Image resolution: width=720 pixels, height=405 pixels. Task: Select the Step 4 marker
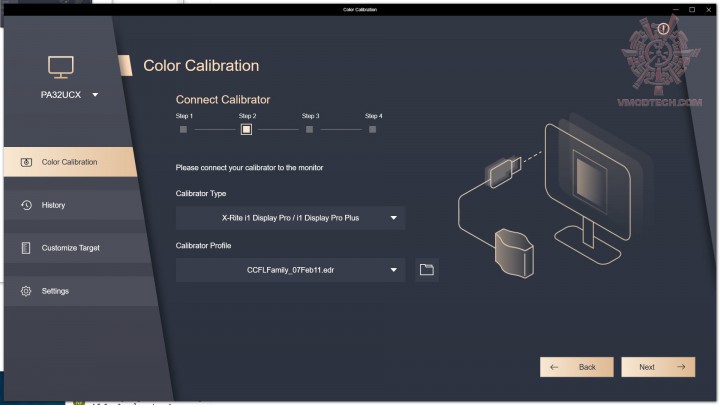point(372,129)
